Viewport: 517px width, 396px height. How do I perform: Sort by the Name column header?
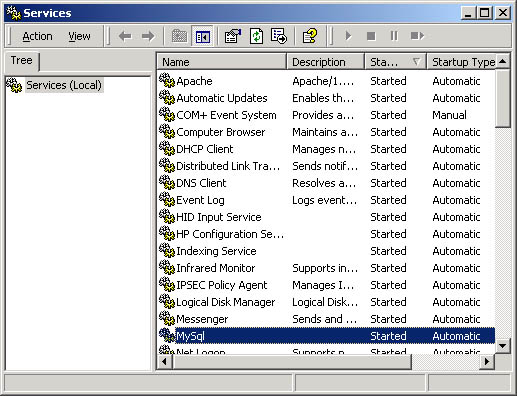pyautogui.click(x=221, y=62)
